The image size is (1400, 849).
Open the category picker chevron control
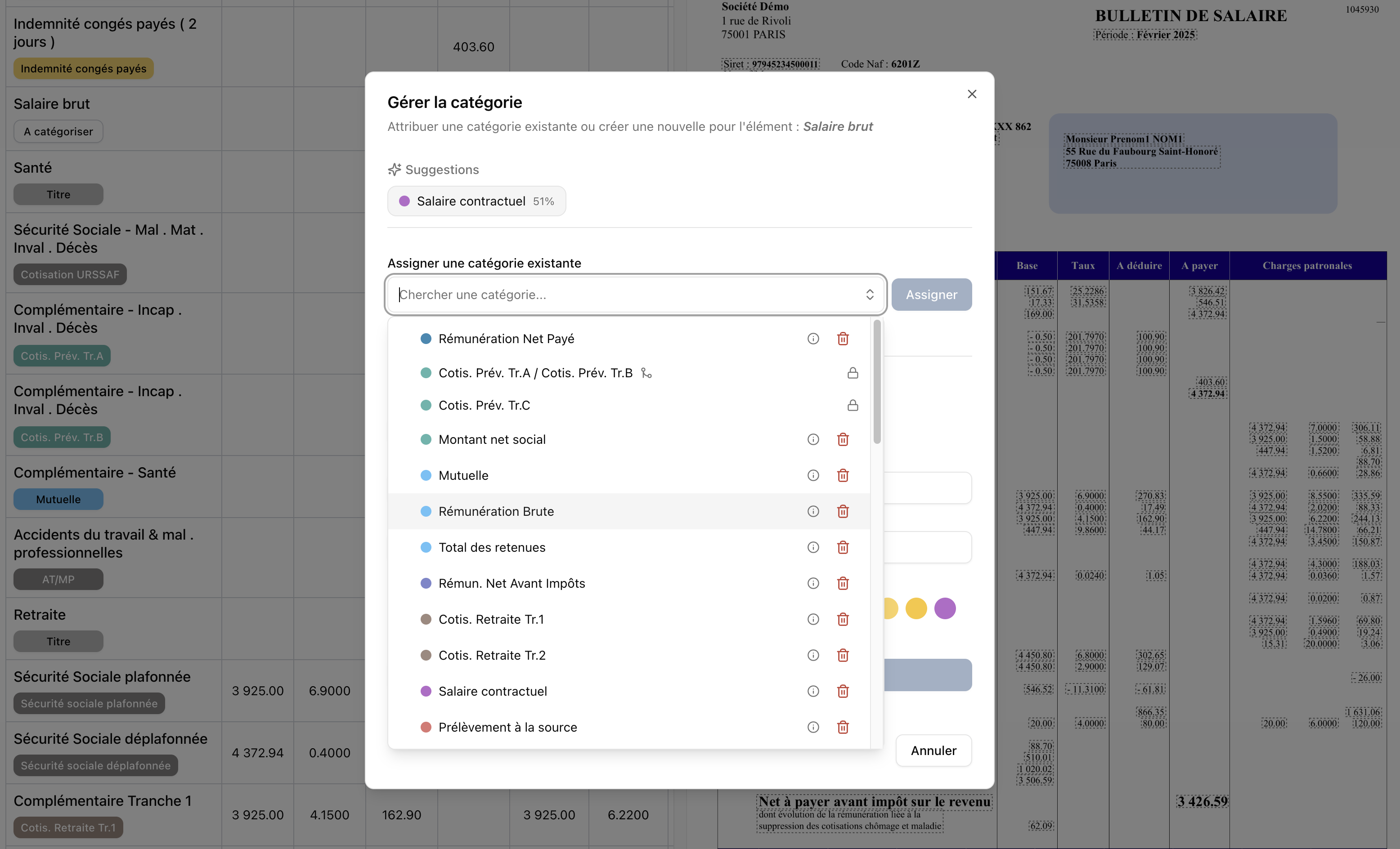coord(870,294)
